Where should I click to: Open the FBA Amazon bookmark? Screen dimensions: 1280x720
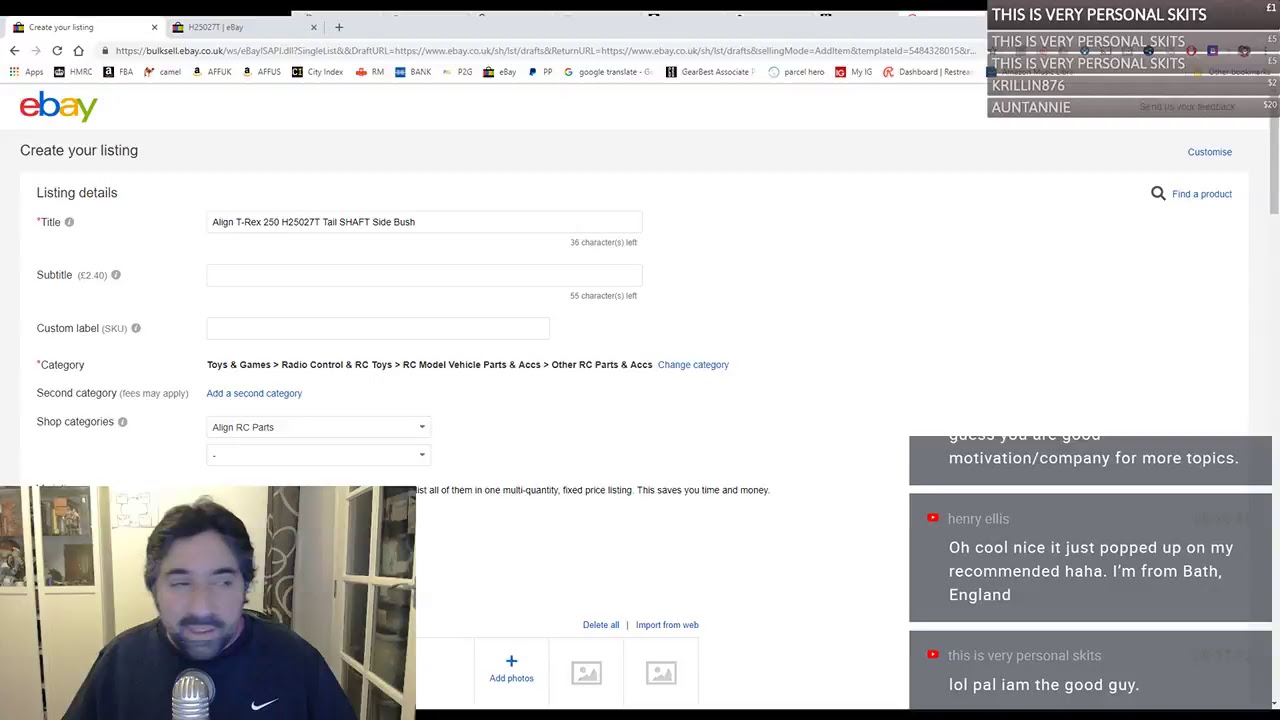click(x=118, y=72)
